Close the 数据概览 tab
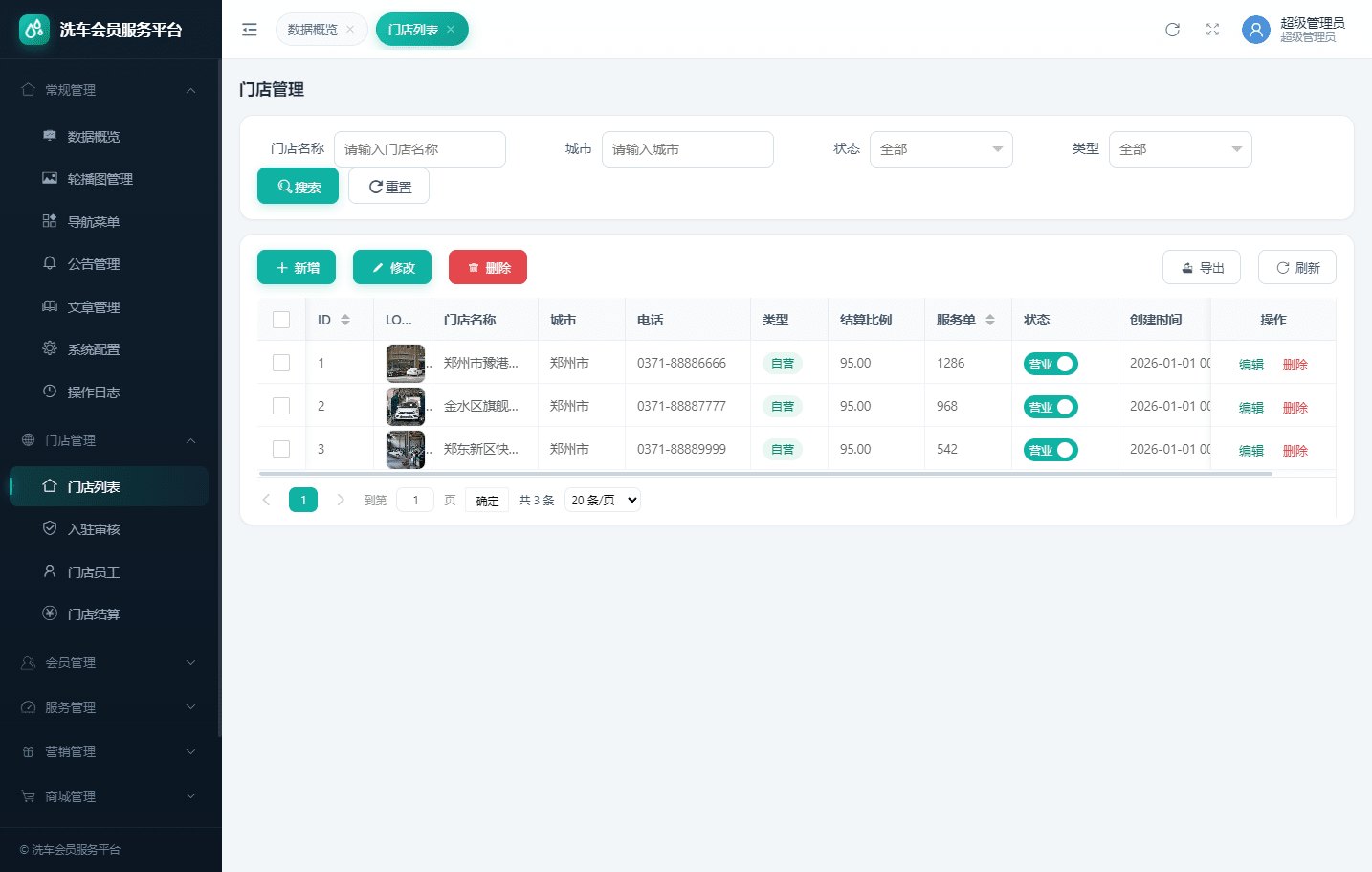1372x872 pixels. tap(350, 30)
